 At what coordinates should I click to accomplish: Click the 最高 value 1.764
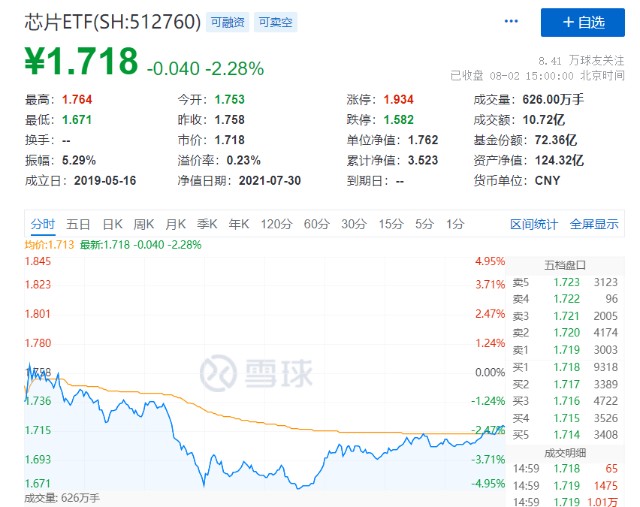tap(77, 99)
